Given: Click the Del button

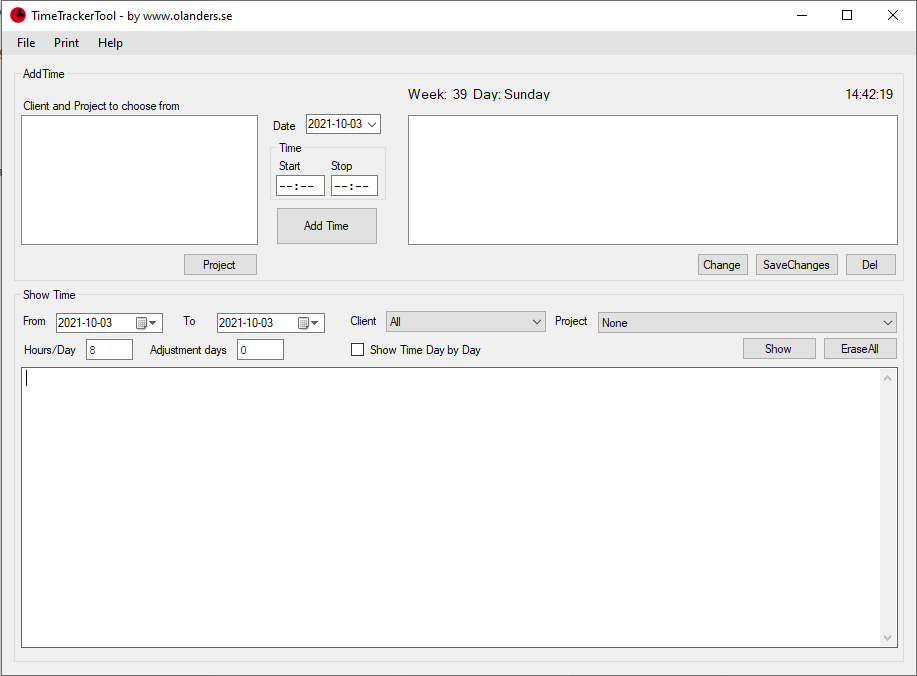Looking at the screenshot, I should click(x=870, y=264).
